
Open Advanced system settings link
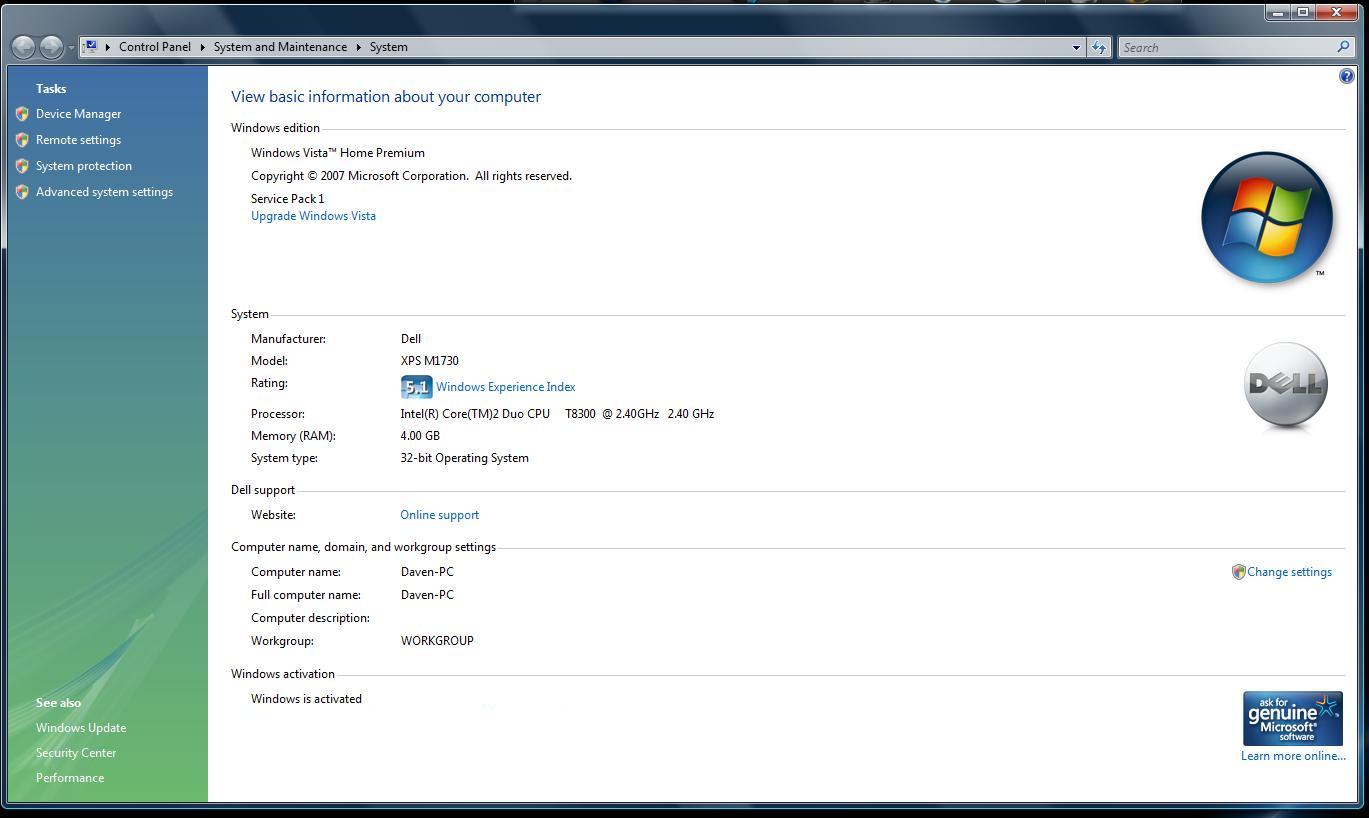(x=104, y=192)
